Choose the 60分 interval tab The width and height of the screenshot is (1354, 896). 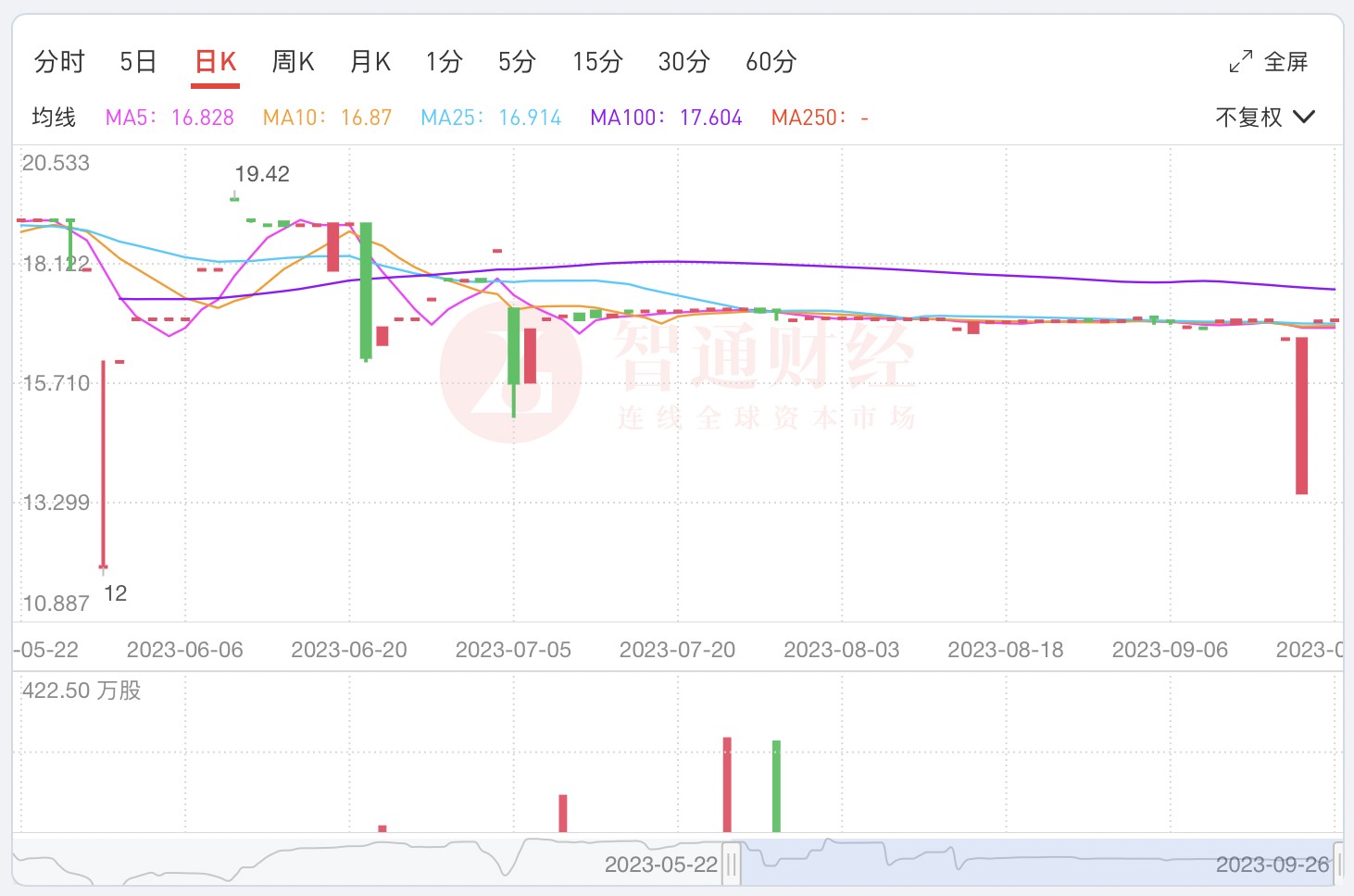tap(771, 62)
